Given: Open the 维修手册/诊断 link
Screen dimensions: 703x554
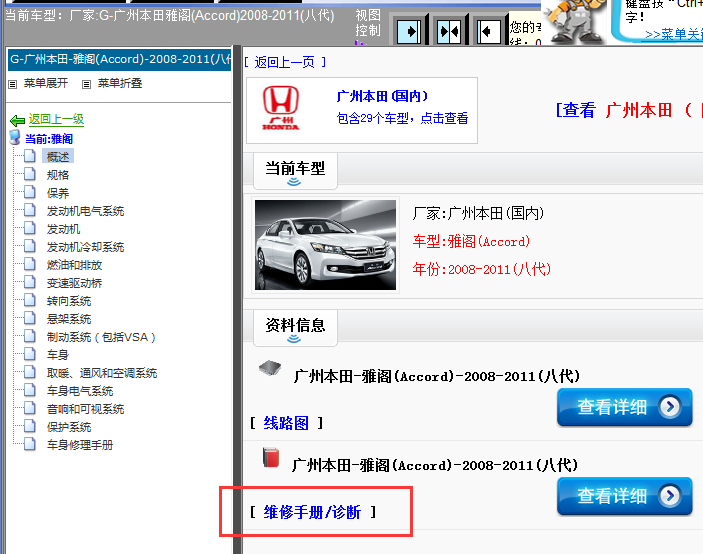Looking at the screenshot, I should pyautogui.click(x=312, y=511).
